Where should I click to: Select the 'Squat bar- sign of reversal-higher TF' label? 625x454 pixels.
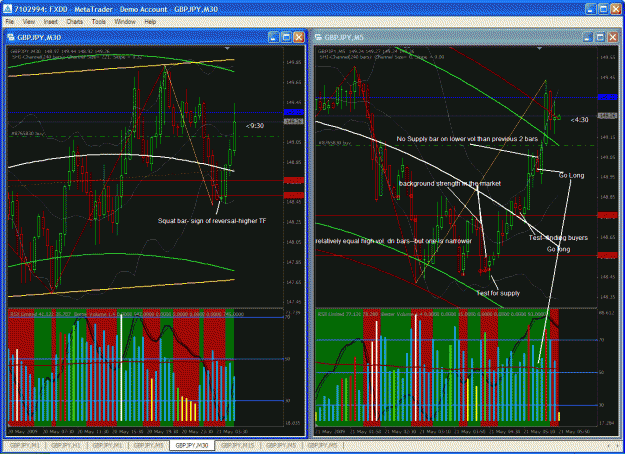click(212, 221)
